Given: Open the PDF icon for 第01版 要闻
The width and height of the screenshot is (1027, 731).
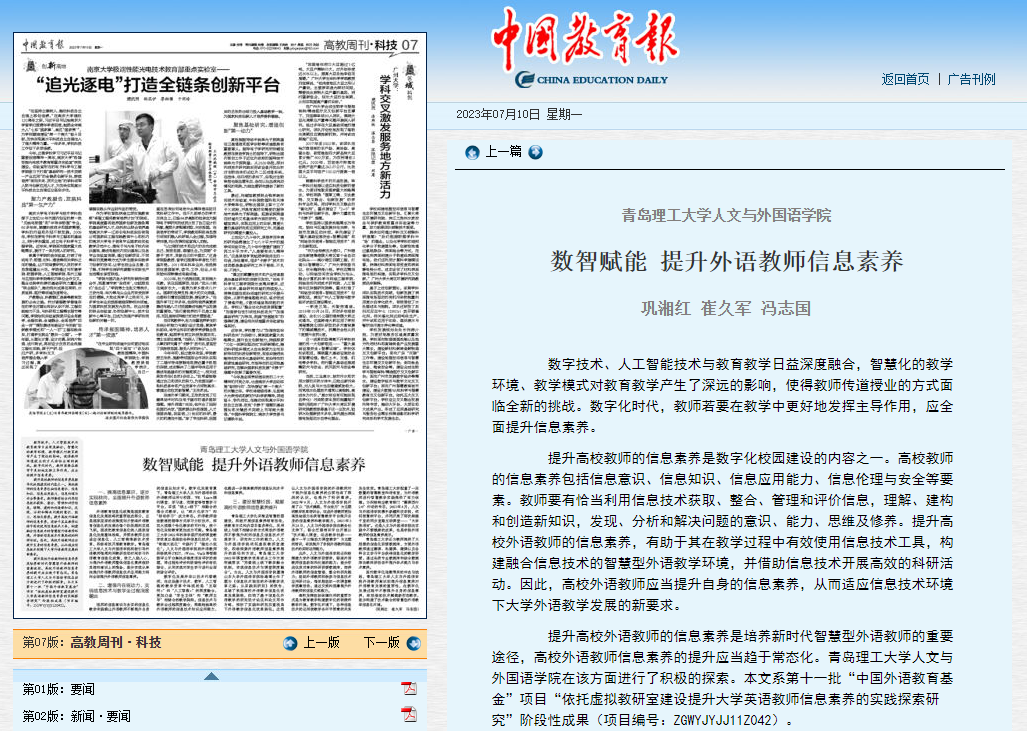Looking at the screenshot, I should (408, 688).
